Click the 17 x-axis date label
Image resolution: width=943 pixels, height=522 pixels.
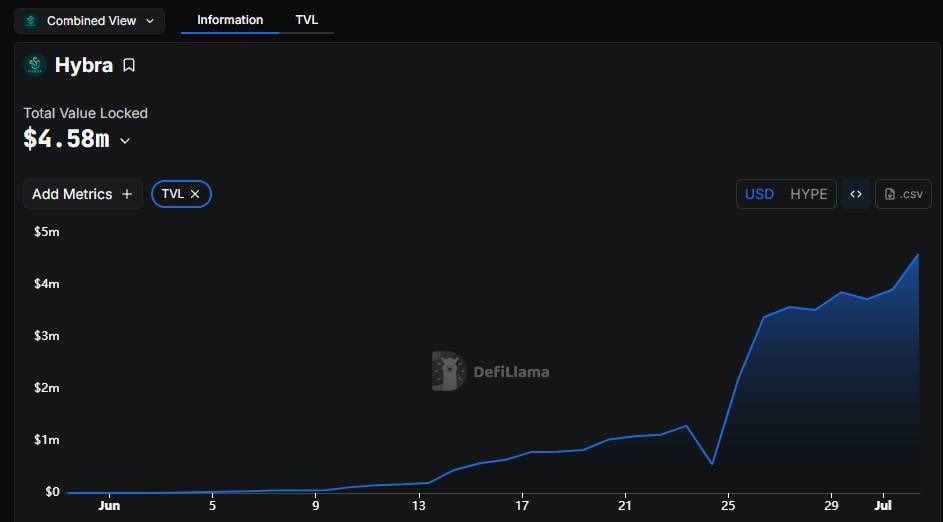tap(522, 505)
